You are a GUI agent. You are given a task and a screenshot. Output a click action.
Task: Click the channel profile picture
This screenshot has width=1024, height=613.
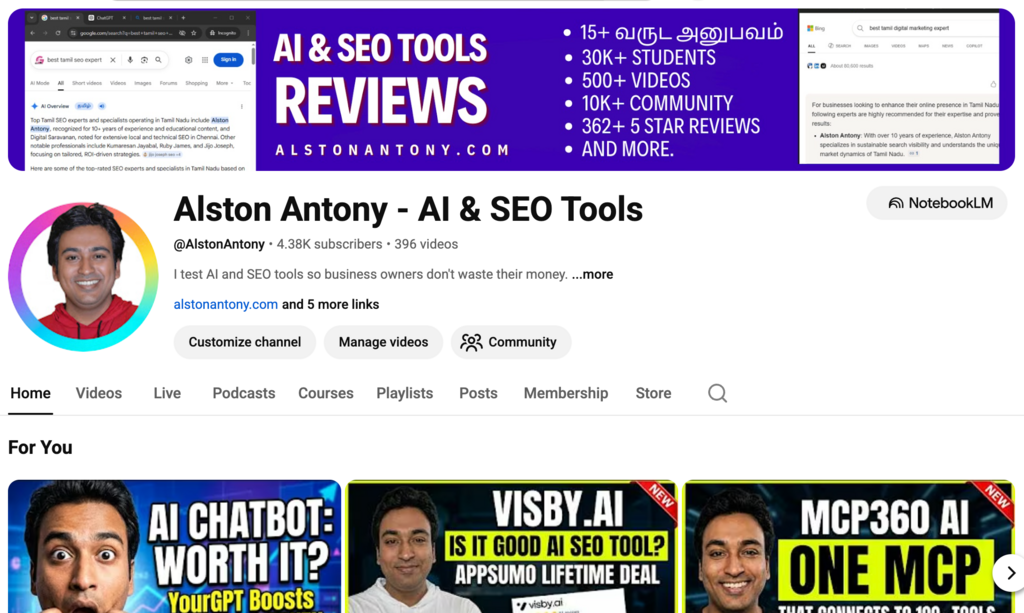click(x=83, y=276)
